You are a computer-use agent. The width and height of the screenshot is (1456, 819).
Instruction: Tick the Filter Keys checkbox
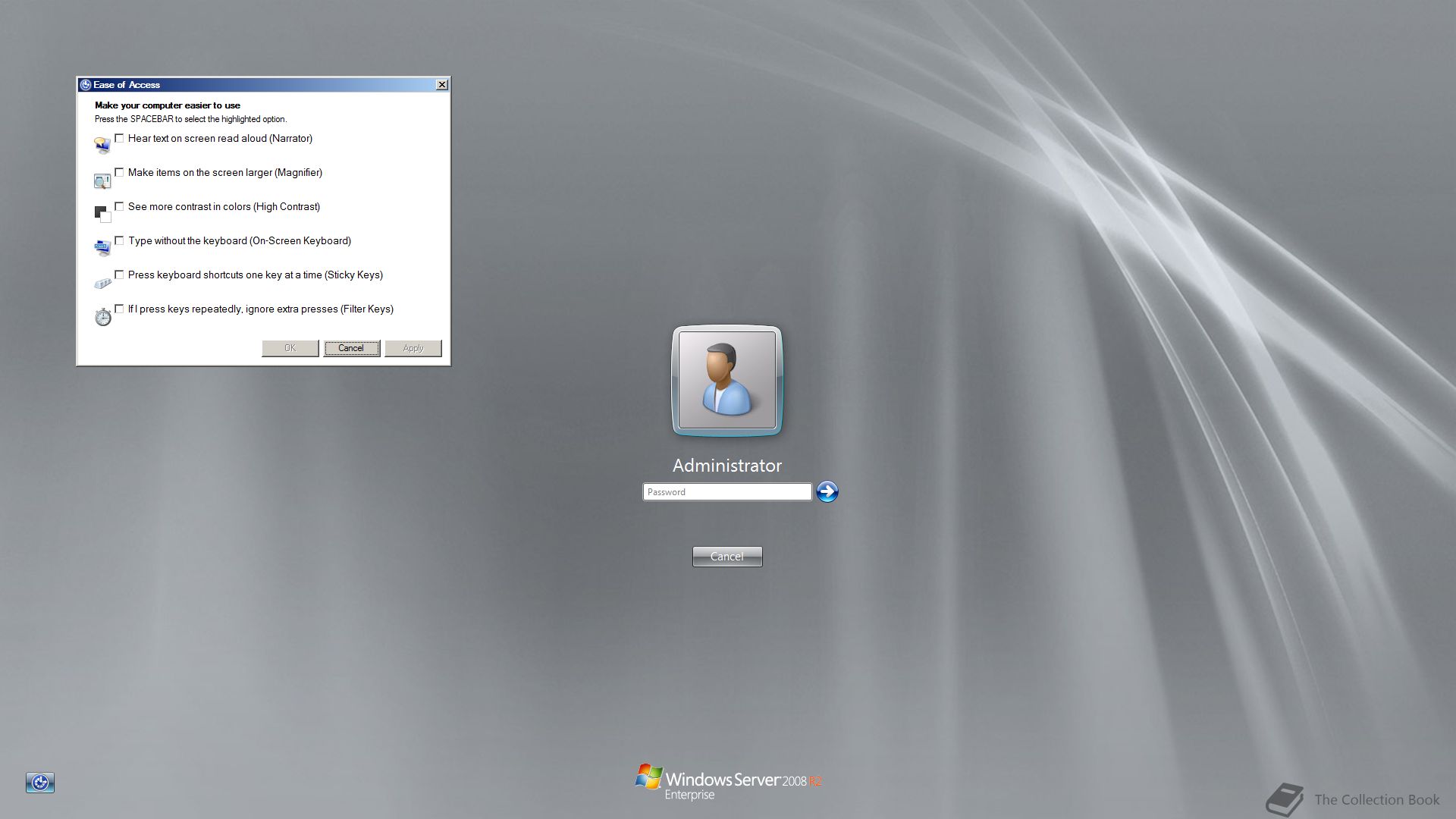119,309
